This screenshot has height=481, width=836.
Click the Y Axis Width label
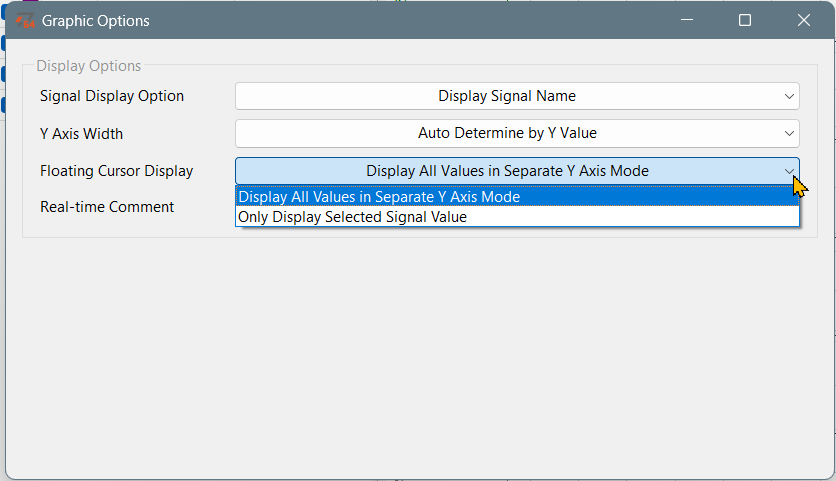coord(82,133)
